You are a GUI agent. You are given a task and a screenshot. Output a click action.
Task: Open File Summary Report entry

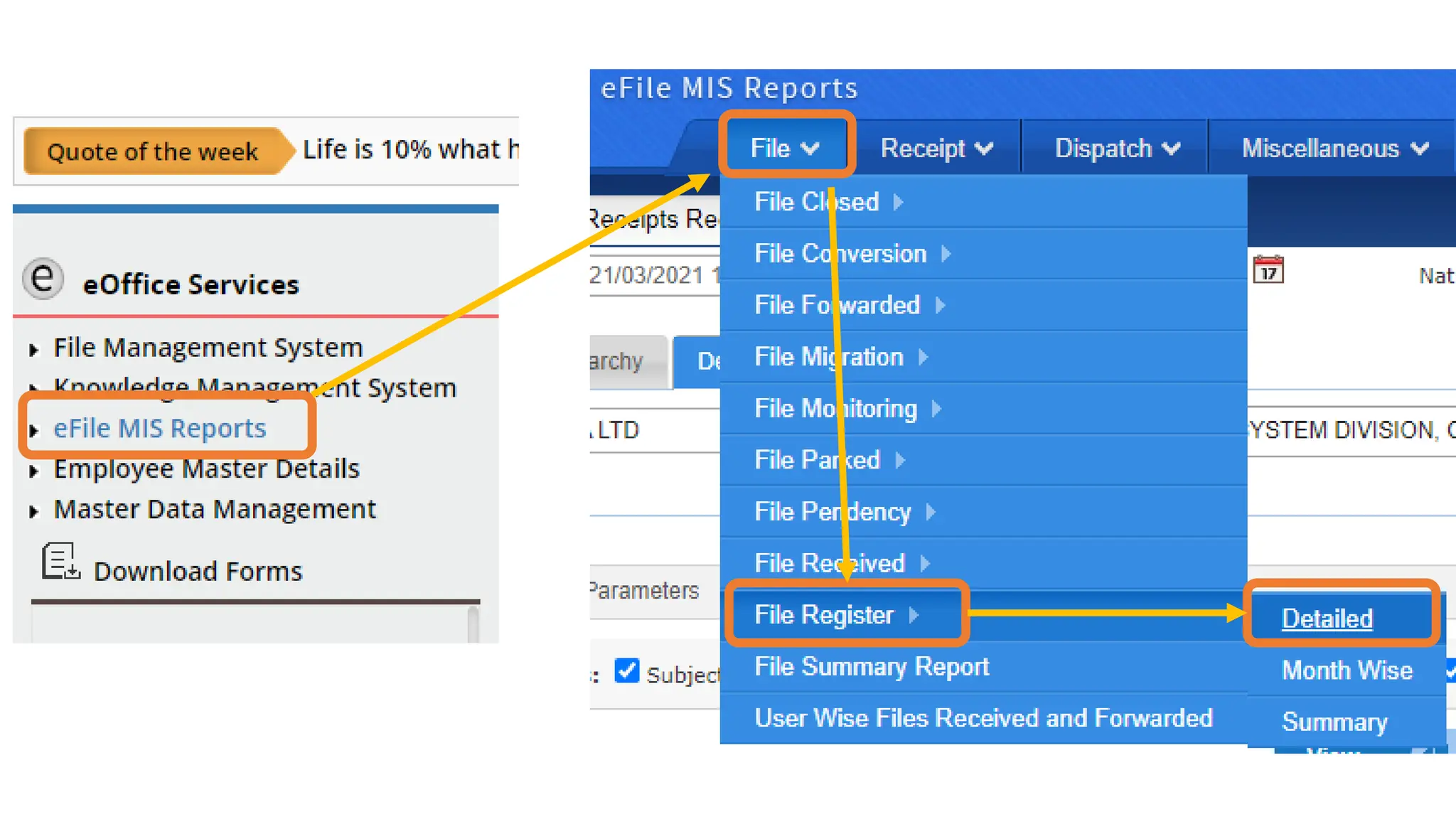tap(872, 667)
